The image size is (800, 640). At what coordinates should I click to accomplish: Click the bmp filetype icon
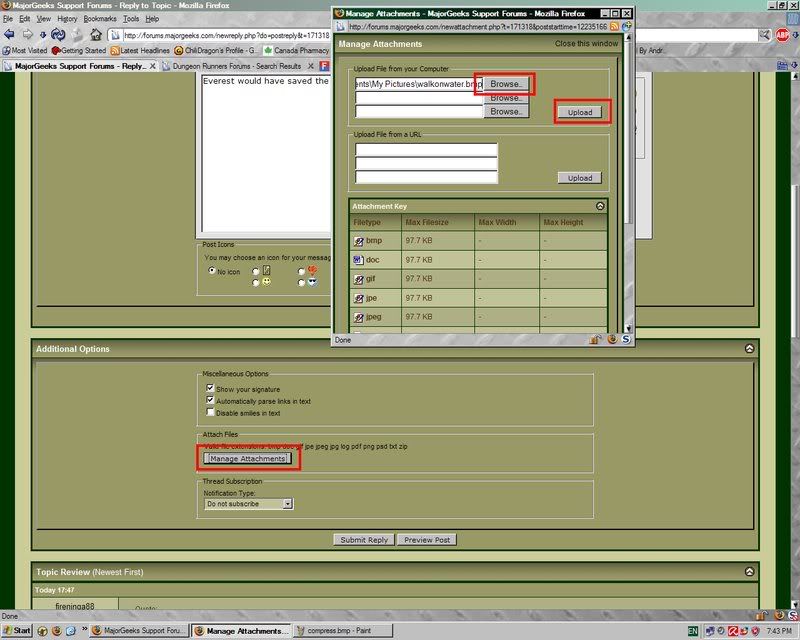coord(359,241)
